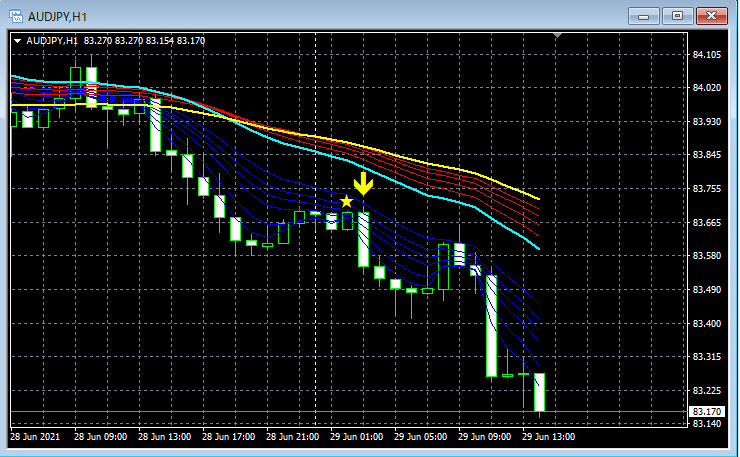Screen dimensions: 740x457
Task: Click the 29 Jun 09:00 time label
Action: 484,437
